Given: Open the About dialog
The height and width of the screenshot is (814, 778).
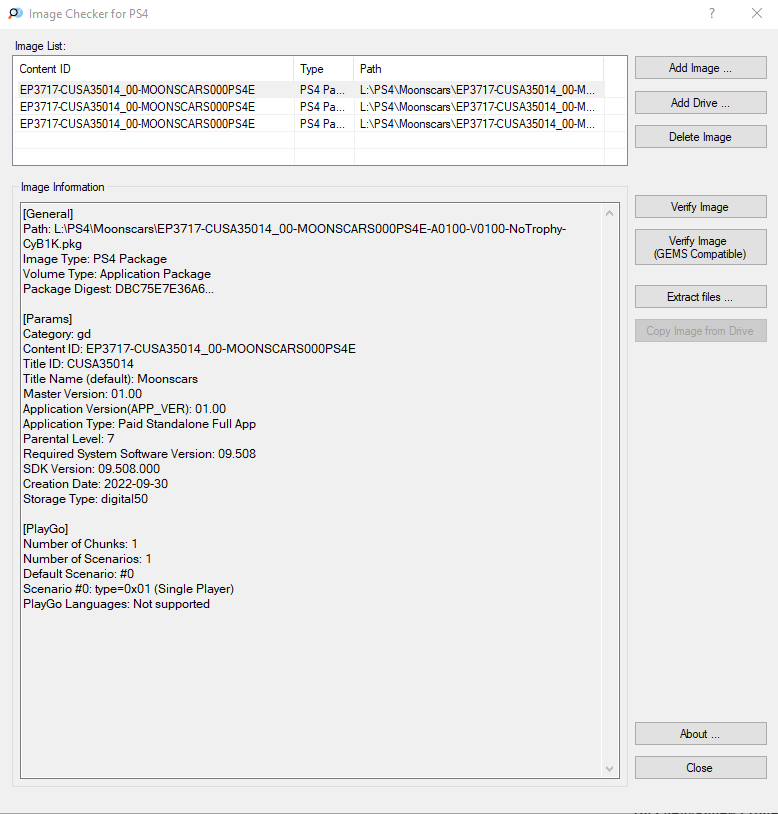Looking at the screenshot, I should [700, 734].
